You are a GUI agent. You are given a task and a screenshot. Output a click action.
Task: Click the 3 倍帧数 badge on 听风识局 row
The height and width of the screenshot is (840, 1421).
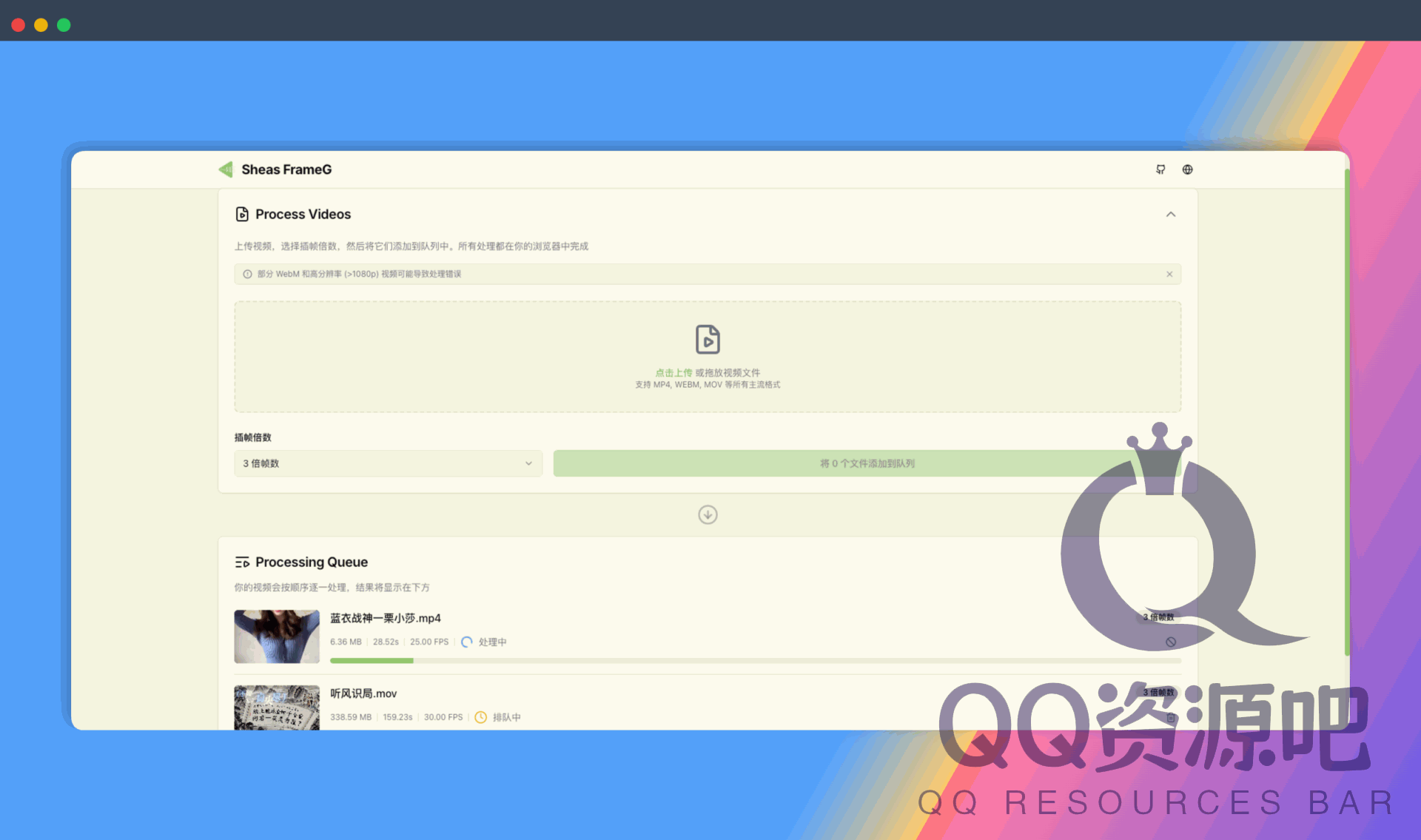[x=1158, y=693]
